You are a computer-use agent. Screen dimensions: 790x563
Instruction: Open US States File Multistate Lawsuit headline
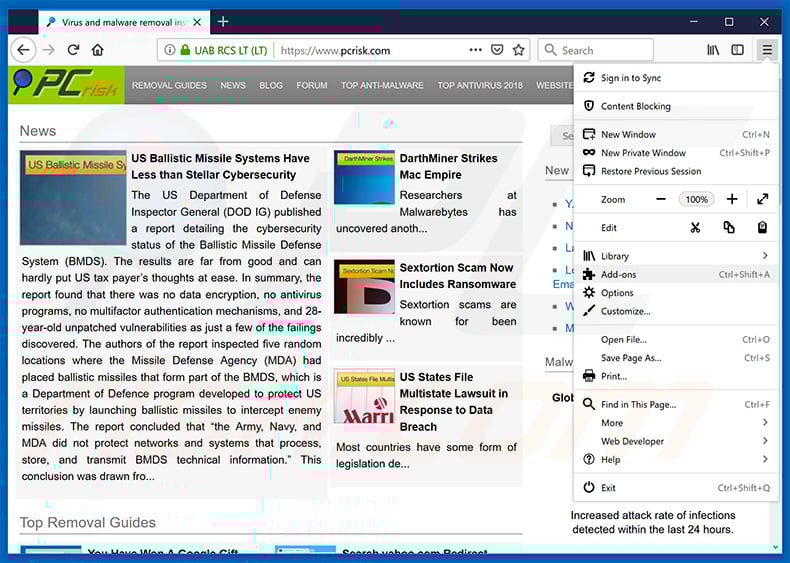454,402
